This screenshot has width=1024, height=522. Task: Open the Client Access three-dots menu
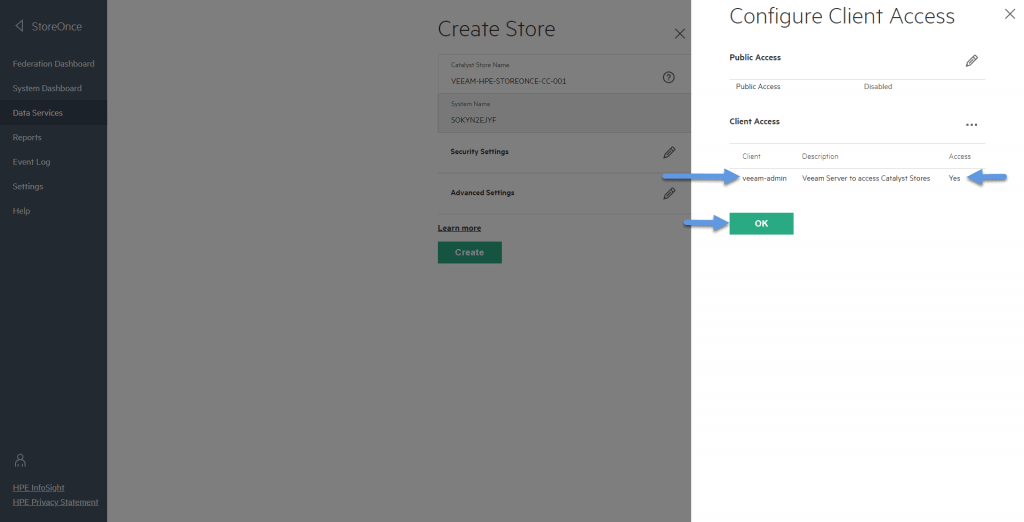[971, 125]
